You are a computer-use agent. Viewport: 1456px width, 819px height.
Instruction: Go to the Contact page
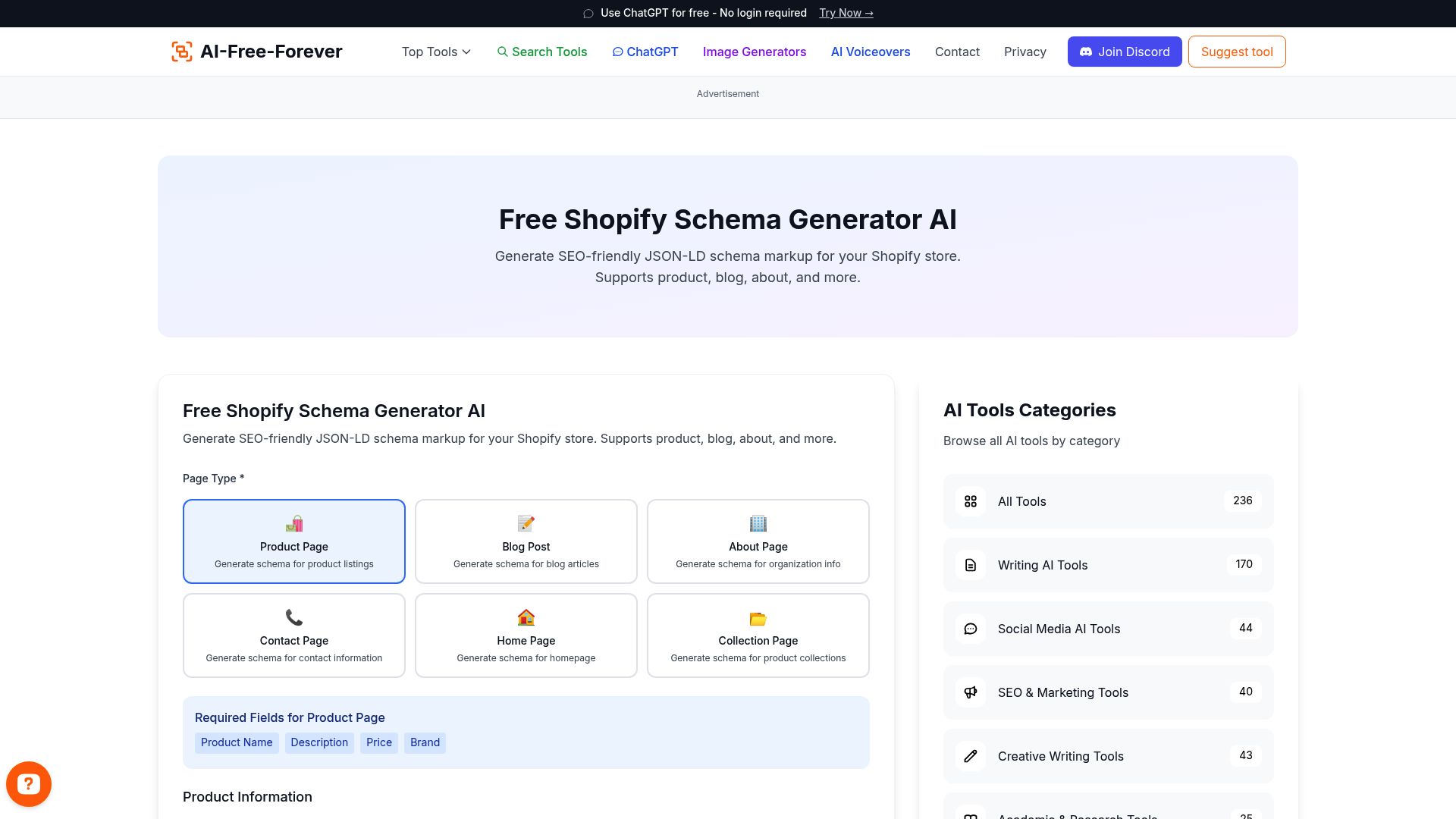[x=957, y=52]
